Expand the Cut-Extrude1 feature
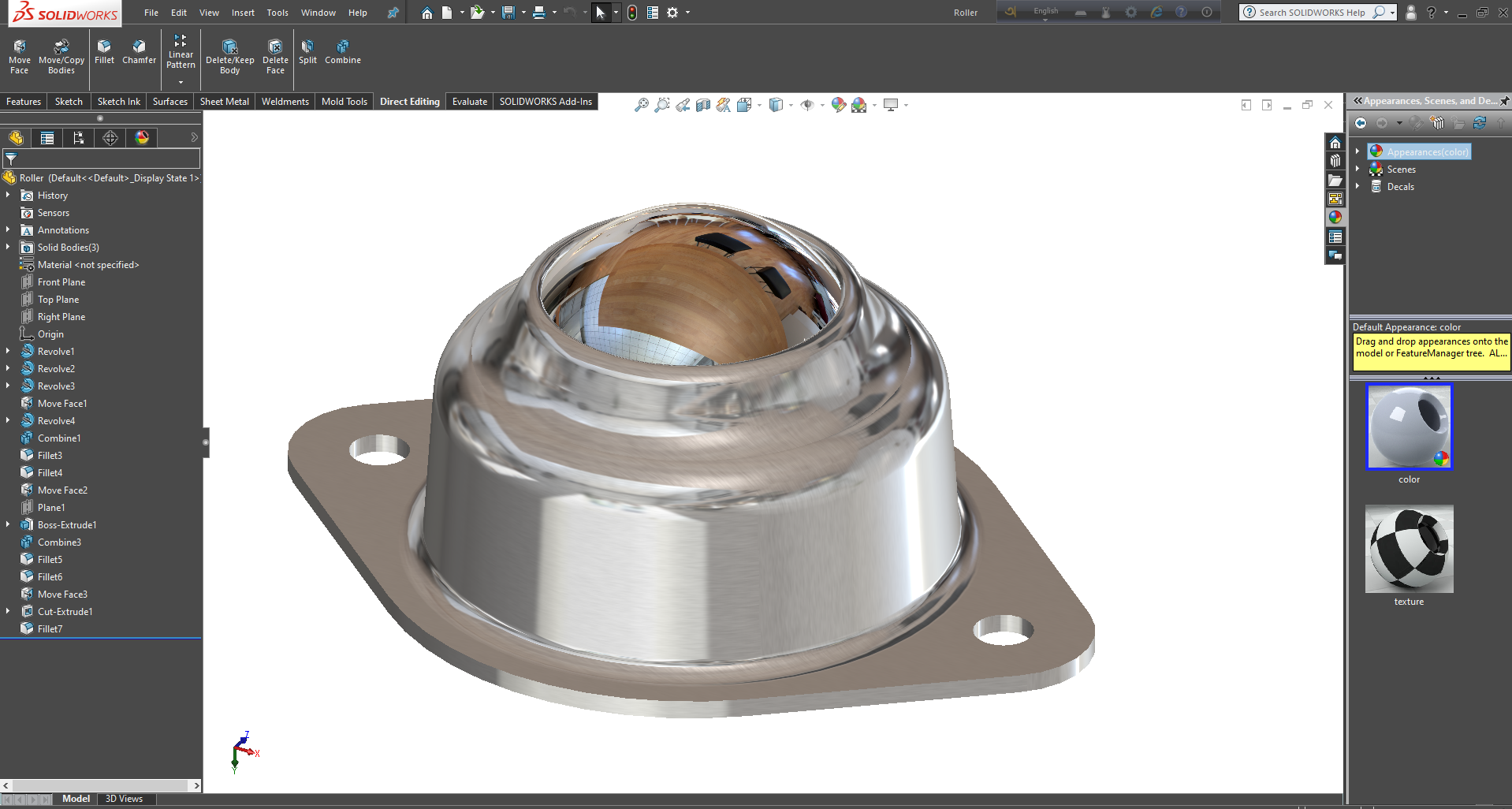1512x809 pixels. click(x=8, y=611)
